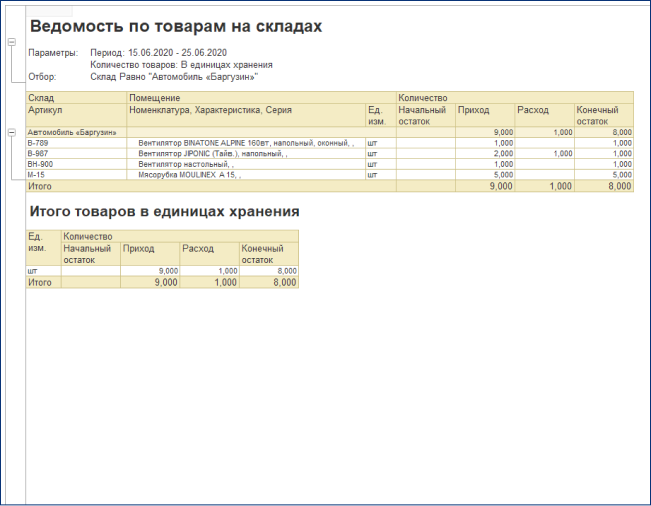Select Итого Приход 9,000 in main table

[485, 186]
